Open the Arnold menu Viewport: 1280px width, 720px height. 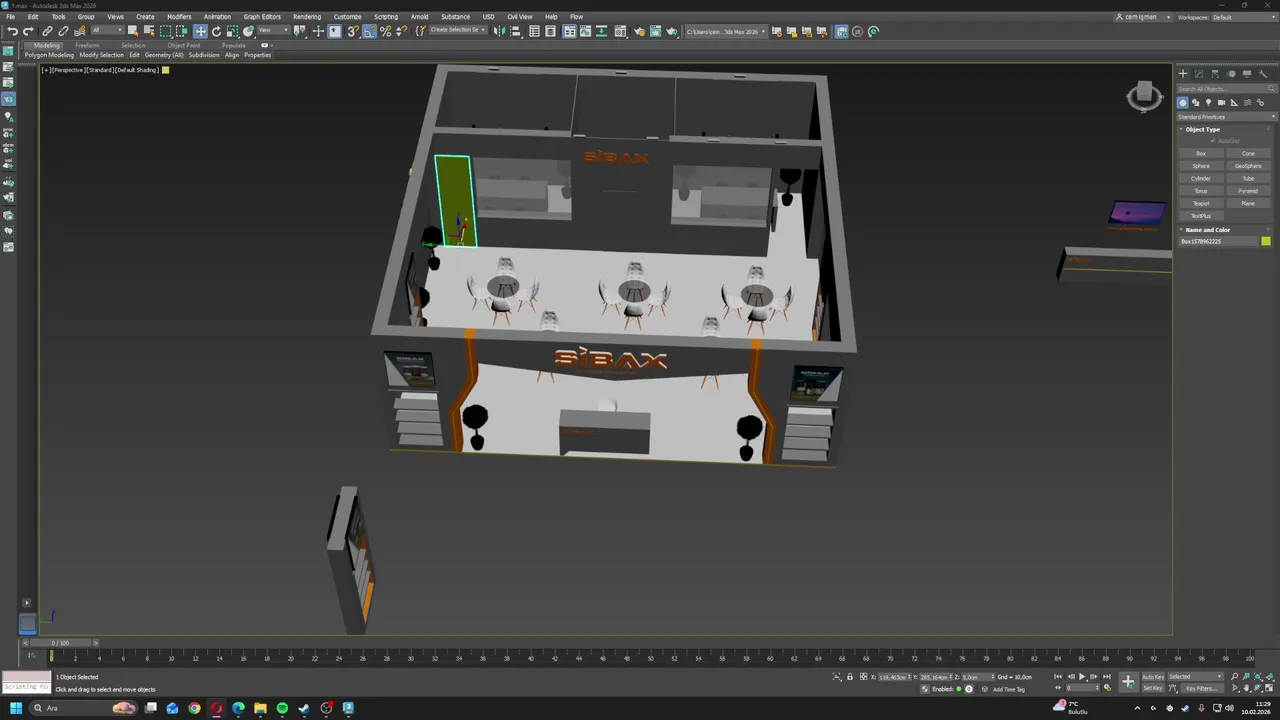click(x=419, y=17)
